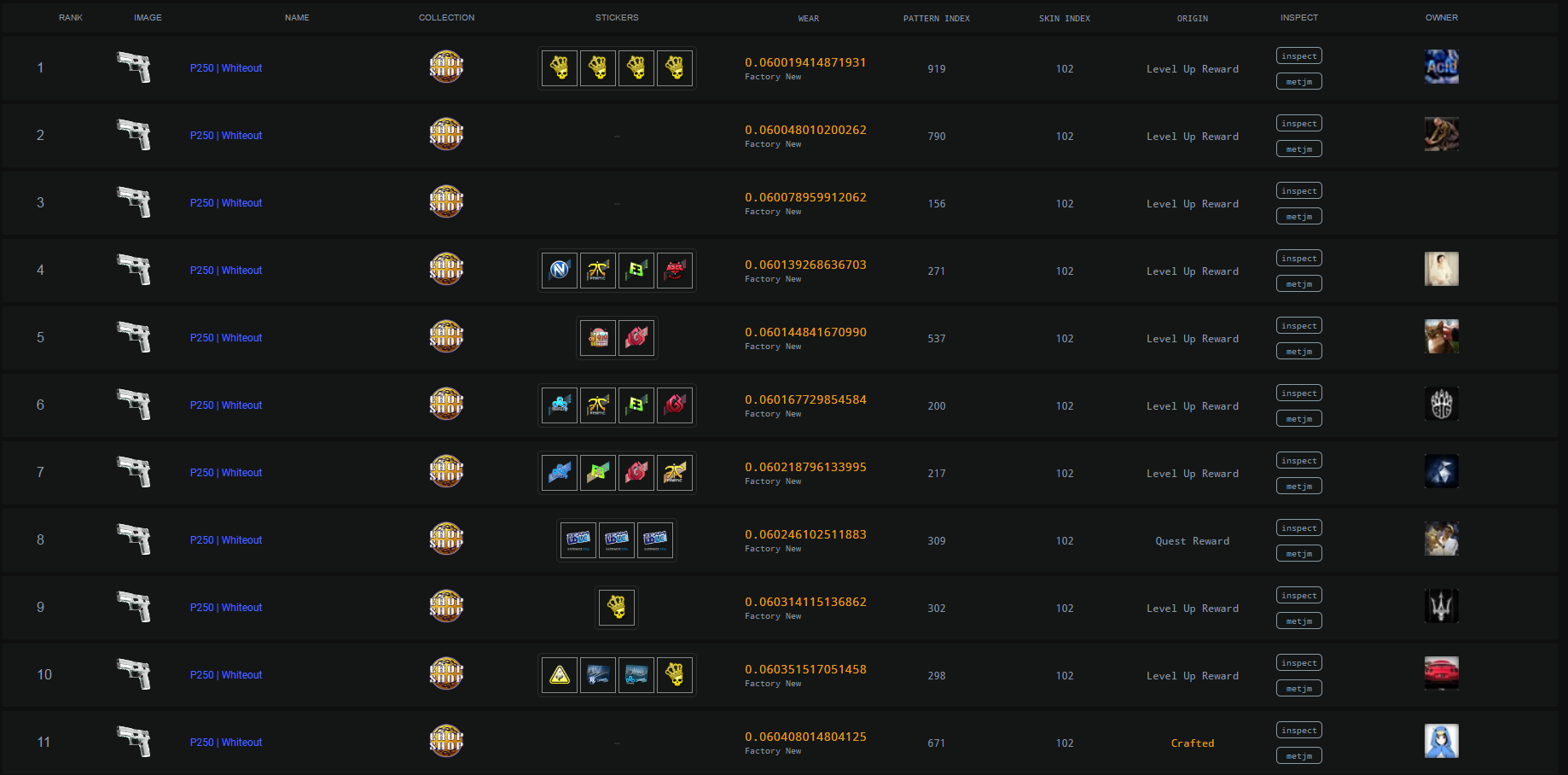Screen dimensions: 1568x775
Task: Click the ORIGIN column header
Action: click(x=1193, y=19)
